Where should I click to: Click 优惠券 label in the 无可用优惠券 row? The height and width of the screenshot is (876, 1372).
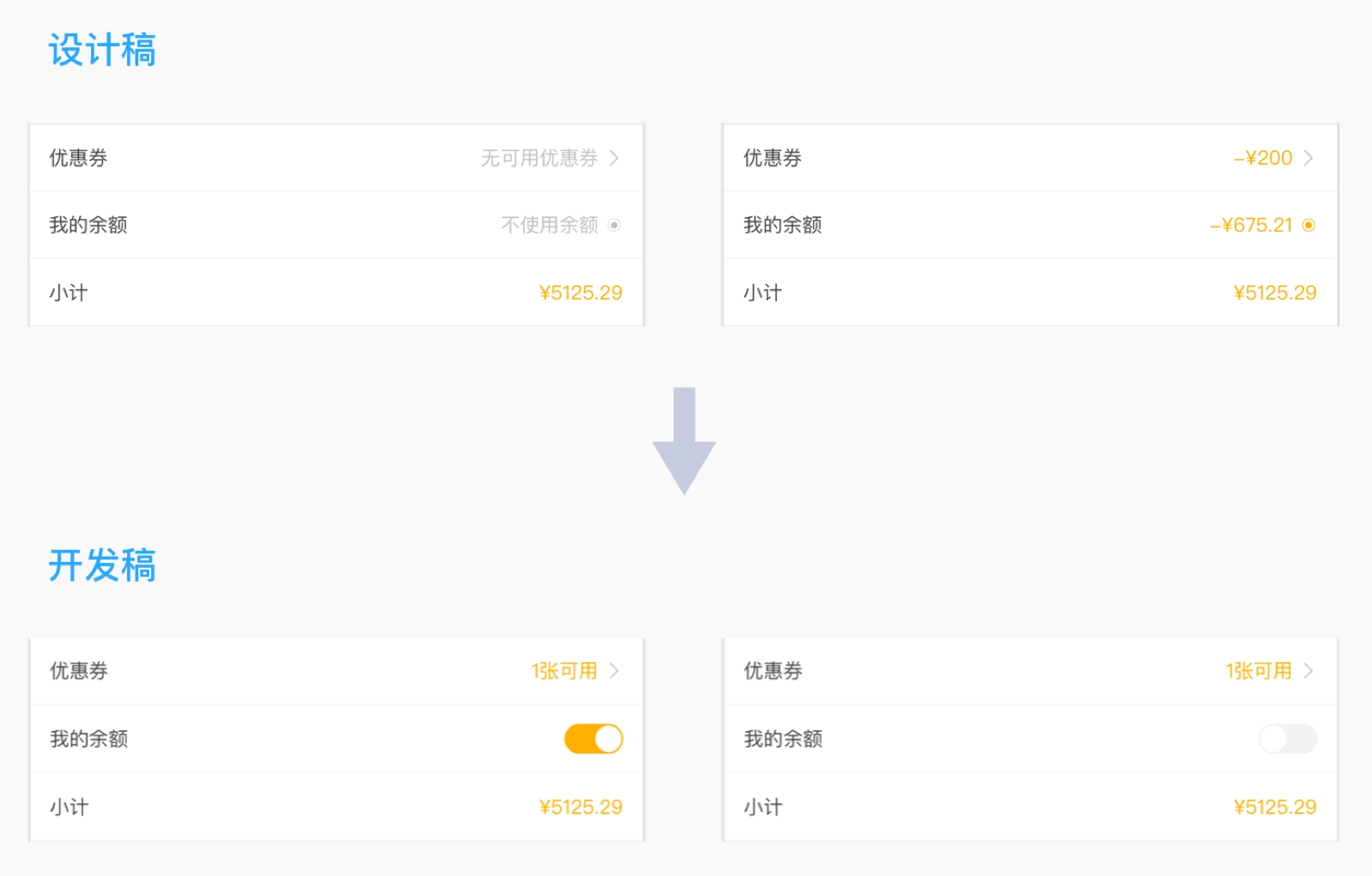pyautogui.click(x=78, y=158)
